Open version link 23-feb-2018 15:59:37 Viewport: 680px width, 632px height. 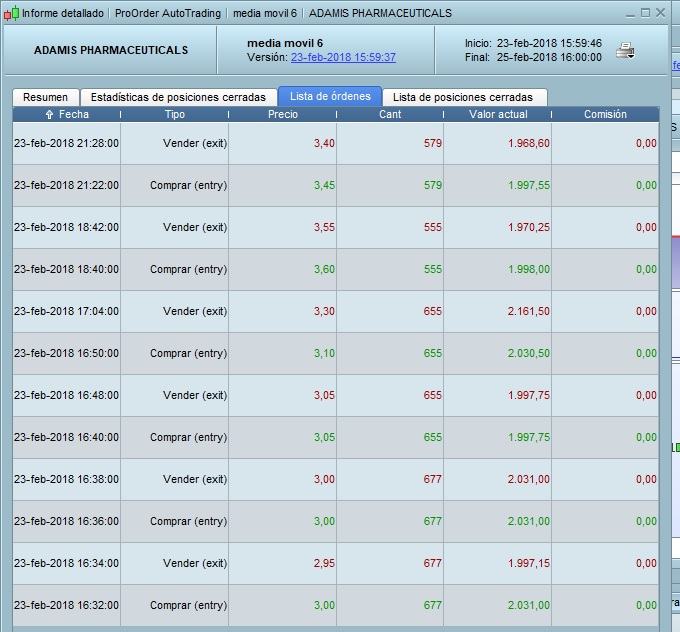343,57
